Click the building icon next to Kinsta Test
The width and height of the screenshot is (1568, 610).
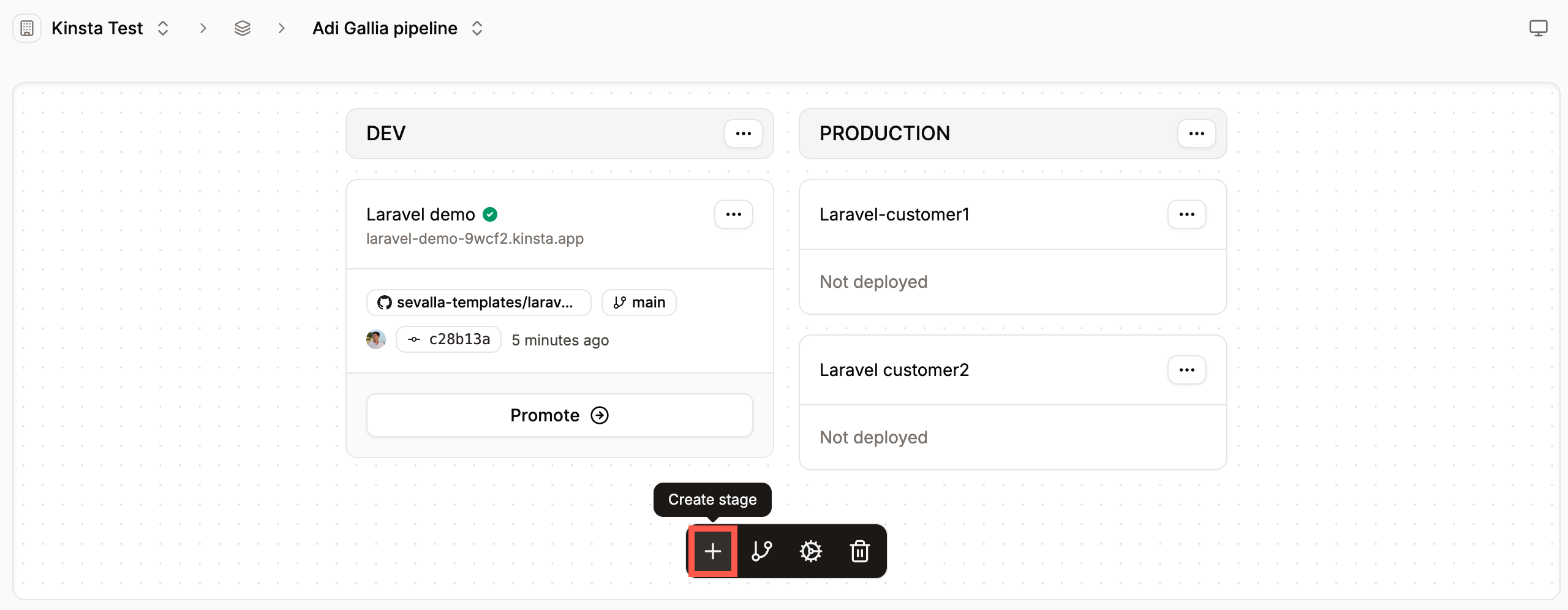26,28
